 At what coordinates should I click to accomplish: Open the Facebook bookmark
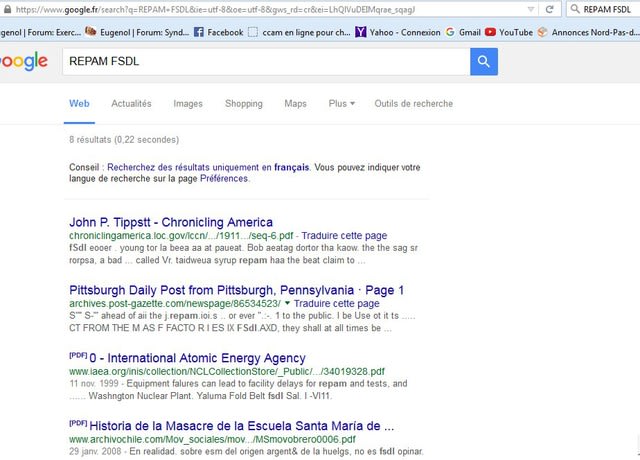click(x=218, y=32)
